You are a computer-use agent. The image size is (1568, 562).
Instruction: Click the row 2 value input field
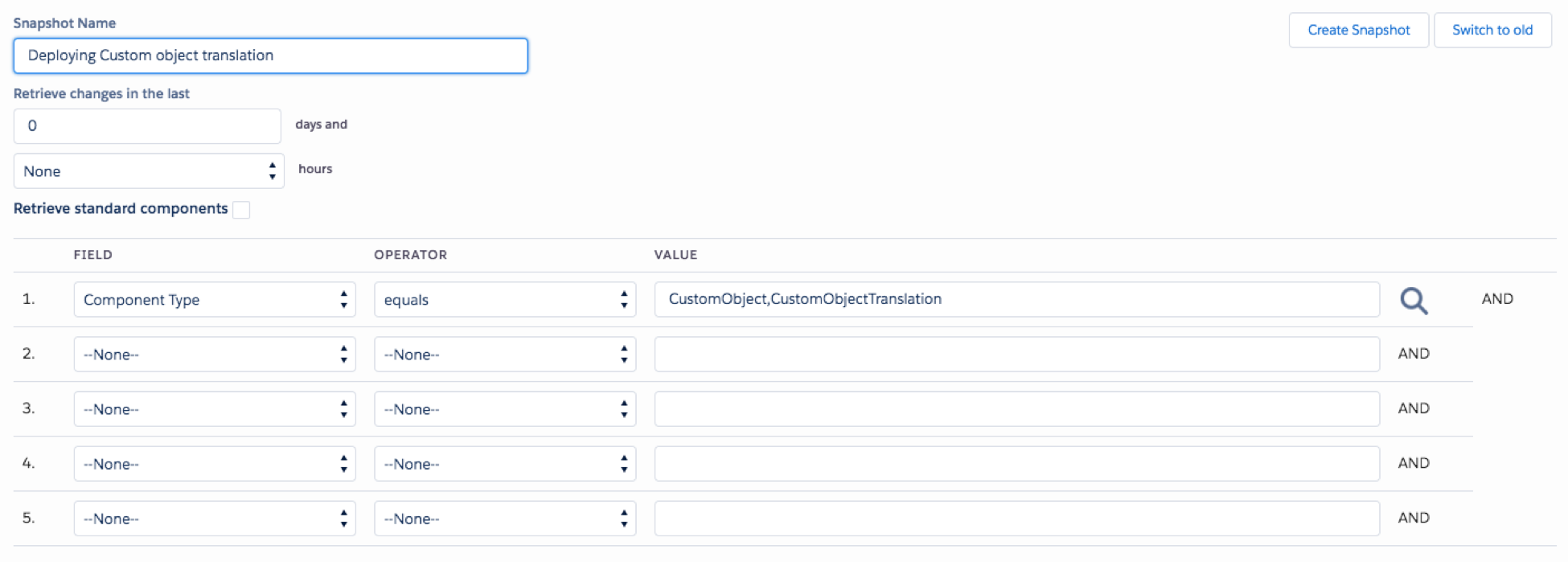1016,355
